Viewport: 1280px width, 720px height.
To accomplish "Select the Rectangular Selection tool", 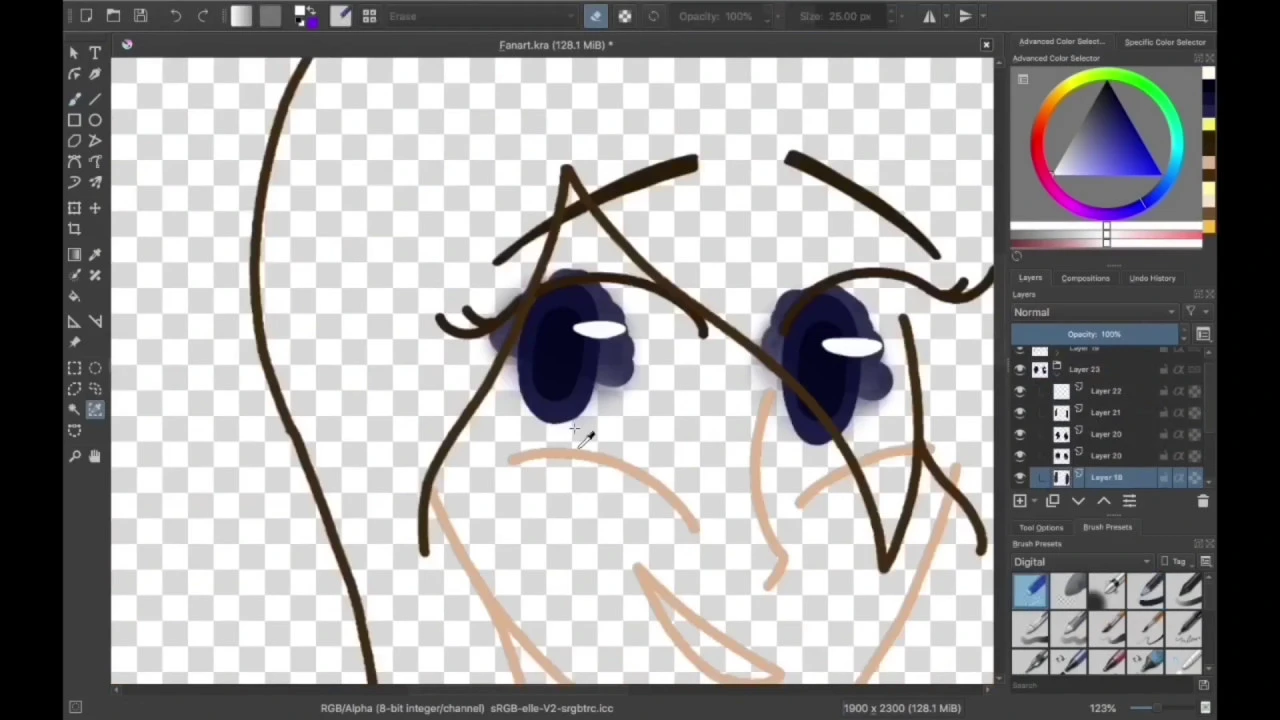I will (x=74, y=368).
